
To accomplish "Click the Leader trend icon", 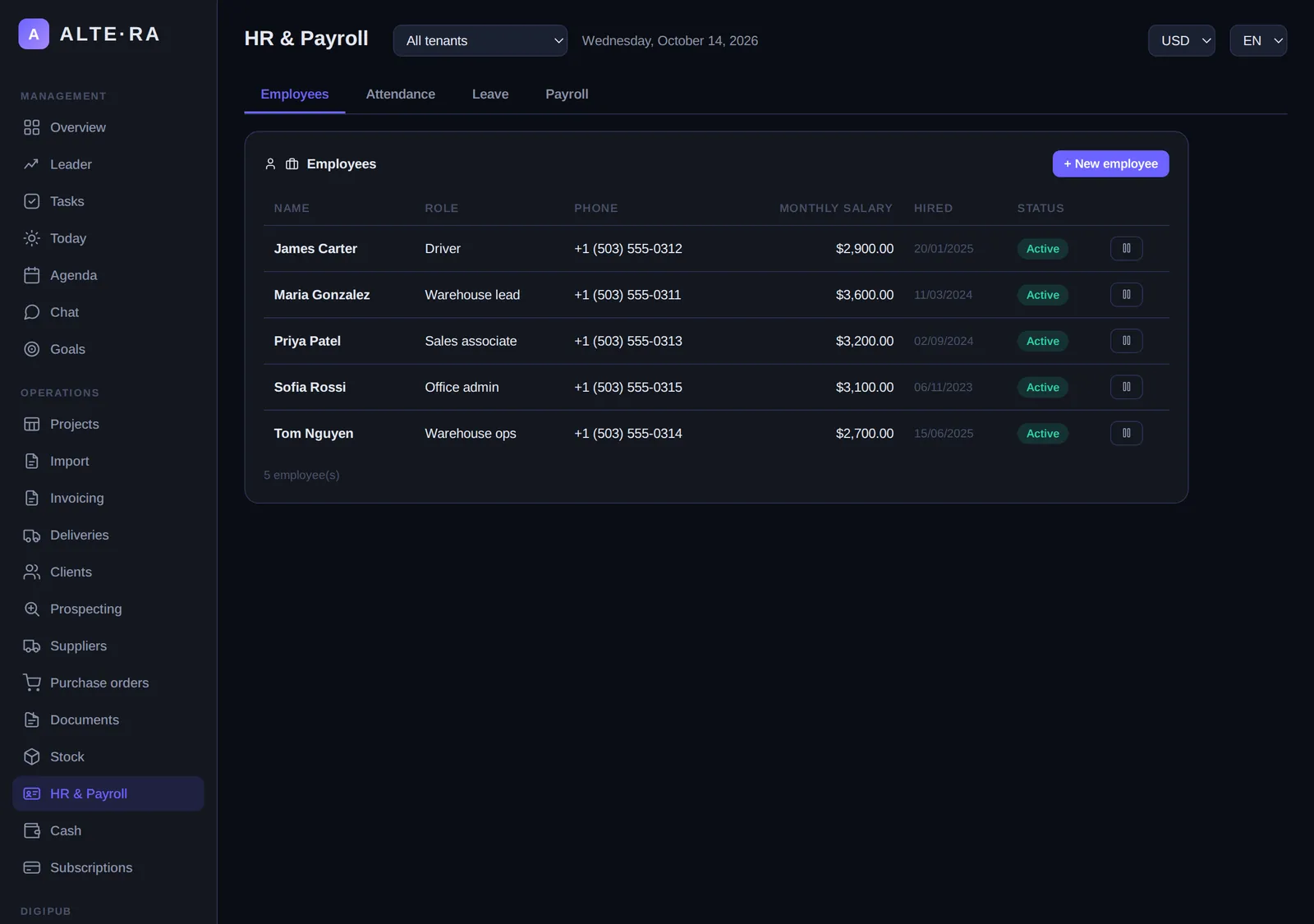I will (x=31, y=164).
